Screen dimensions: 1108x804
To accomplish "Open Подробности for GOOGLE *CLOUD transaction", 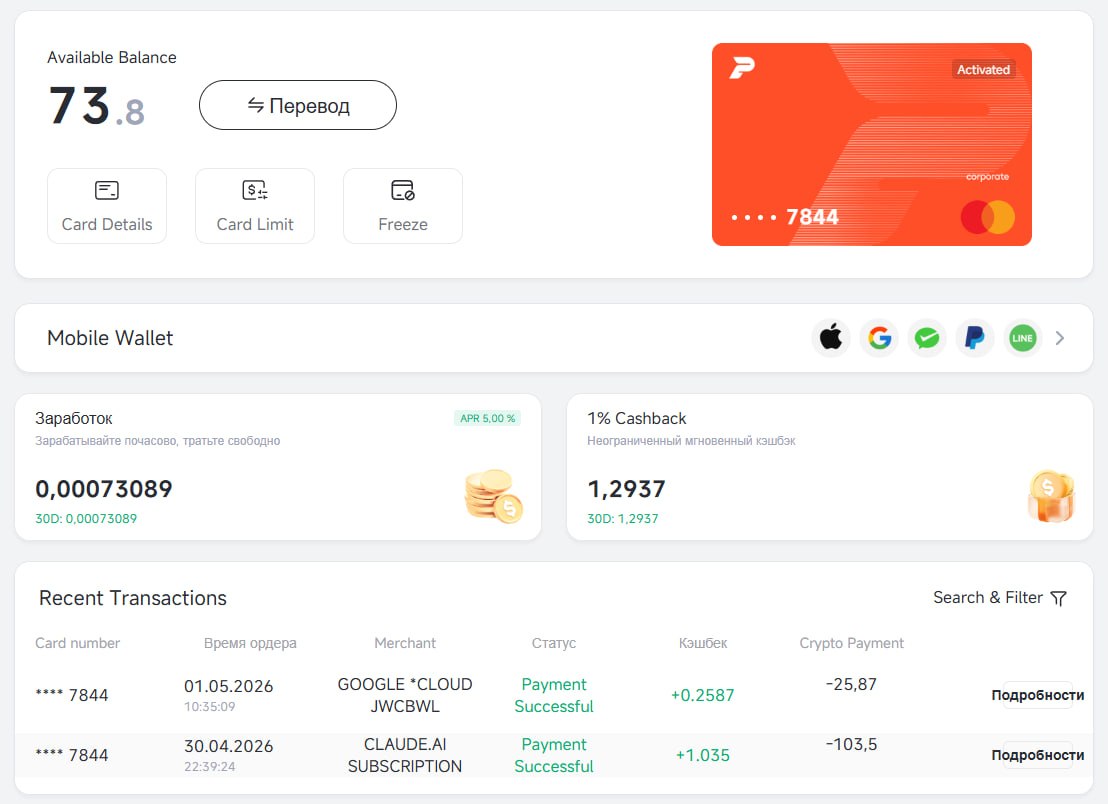I will coord(1037,695).
